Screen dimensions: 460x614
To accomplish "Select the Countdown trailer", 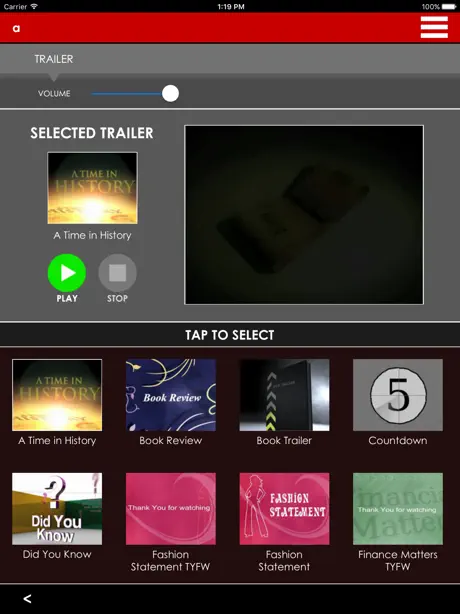I will [x=398, y=395].
